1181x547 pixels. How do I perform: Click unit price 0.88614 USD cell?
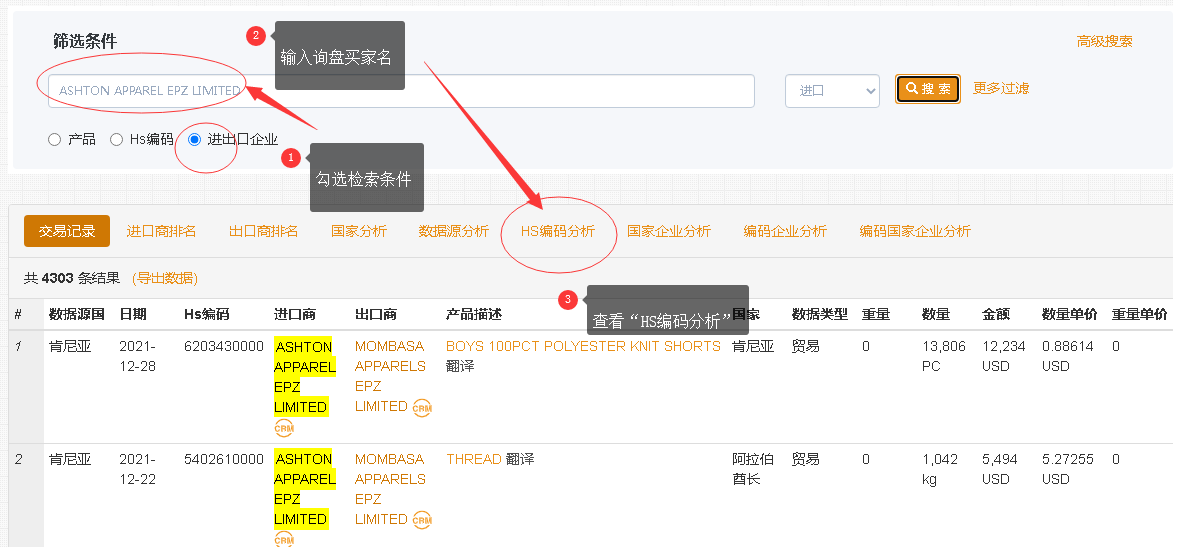click(1067, 356)
